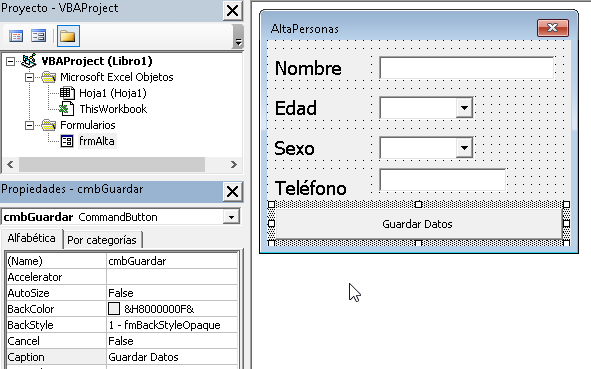
Task: Select the Accelerator property name cell
Action: pyautogui.click(x=56, y=277)
